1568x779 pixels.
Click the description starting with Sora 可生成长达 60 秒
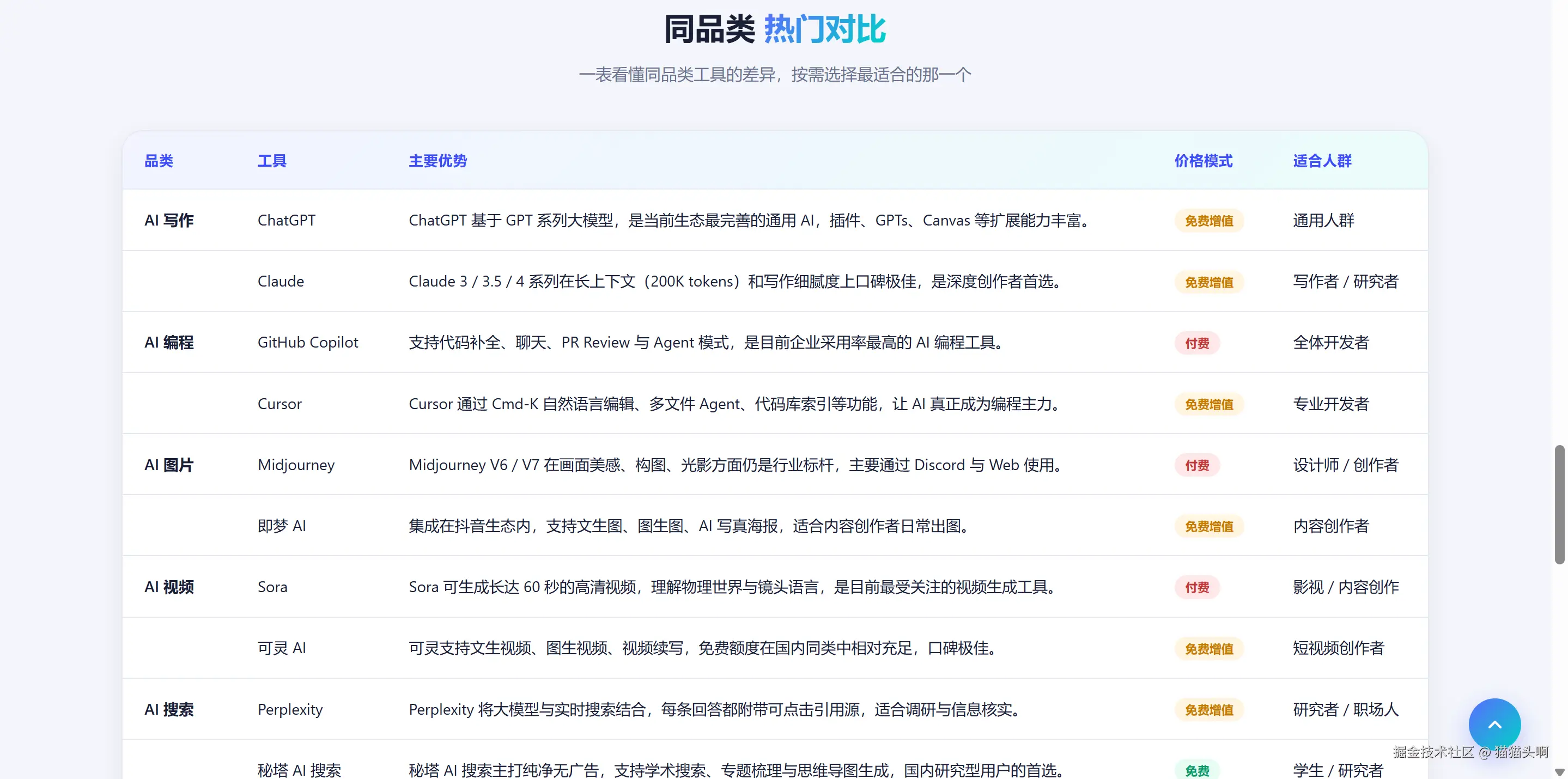coord(733,587)
